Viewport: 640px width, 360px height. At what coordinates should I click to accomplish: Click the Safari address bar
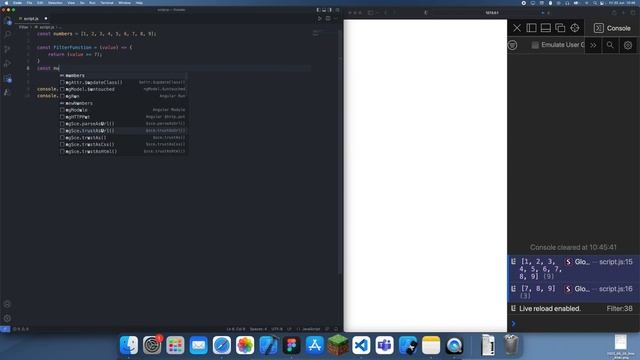(491, 13)
